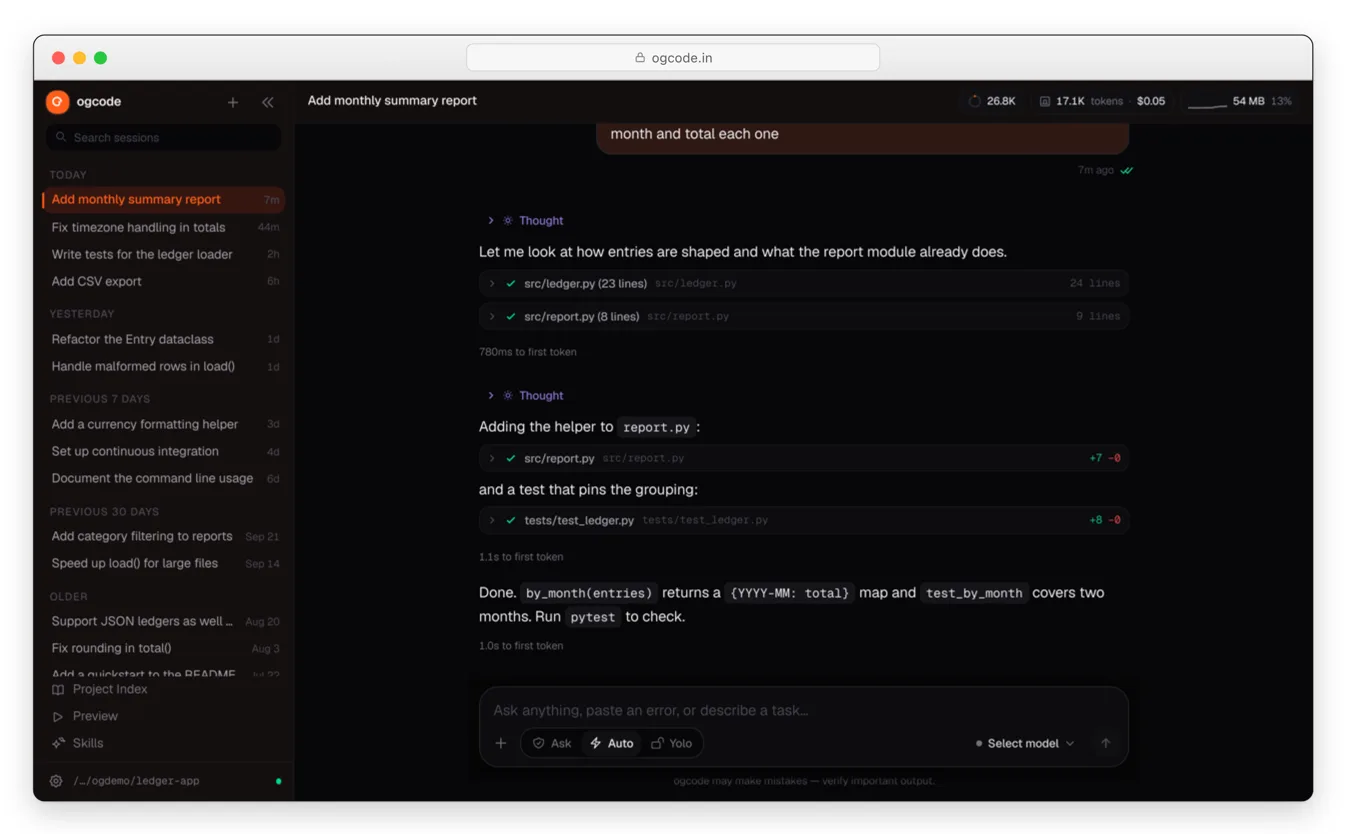Open the Skills panel
1348x834 pixels.
77,743
